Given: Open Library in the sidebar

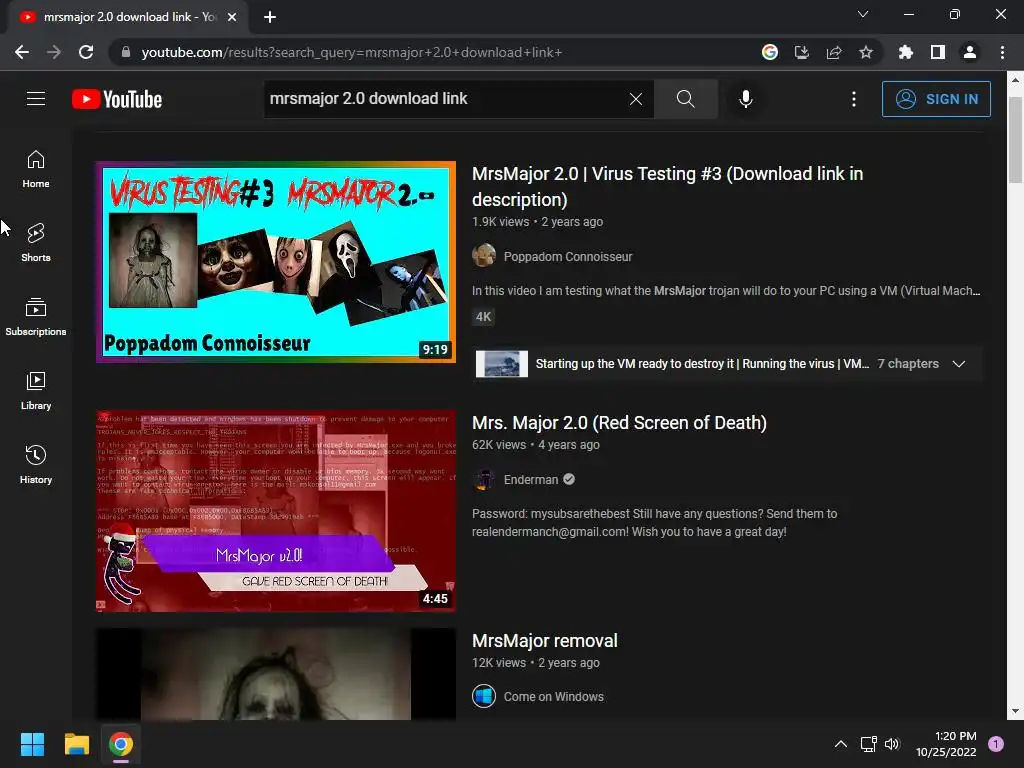Looking at the screenshot, I should click(36, 391).
